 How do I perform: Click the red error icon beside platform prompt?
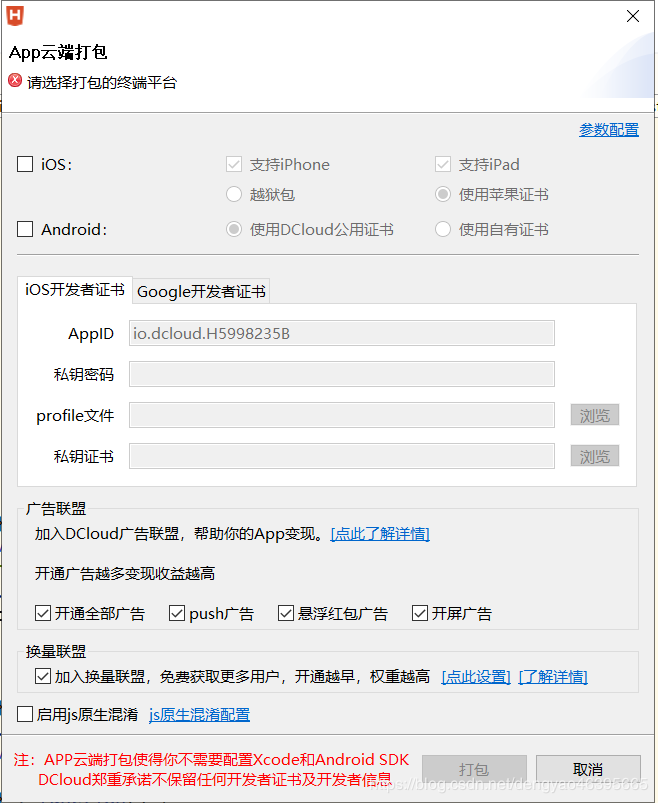click(x=15, y=80)
